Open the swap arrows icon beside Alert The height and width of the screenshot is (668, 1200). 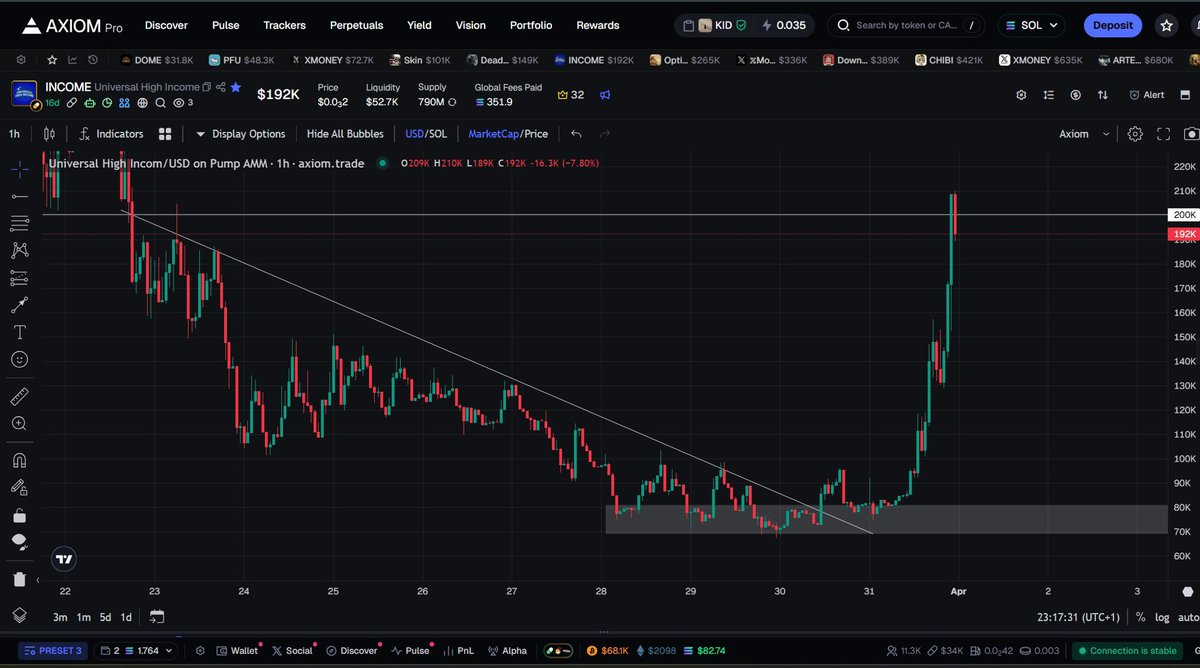click(1103, 95)
